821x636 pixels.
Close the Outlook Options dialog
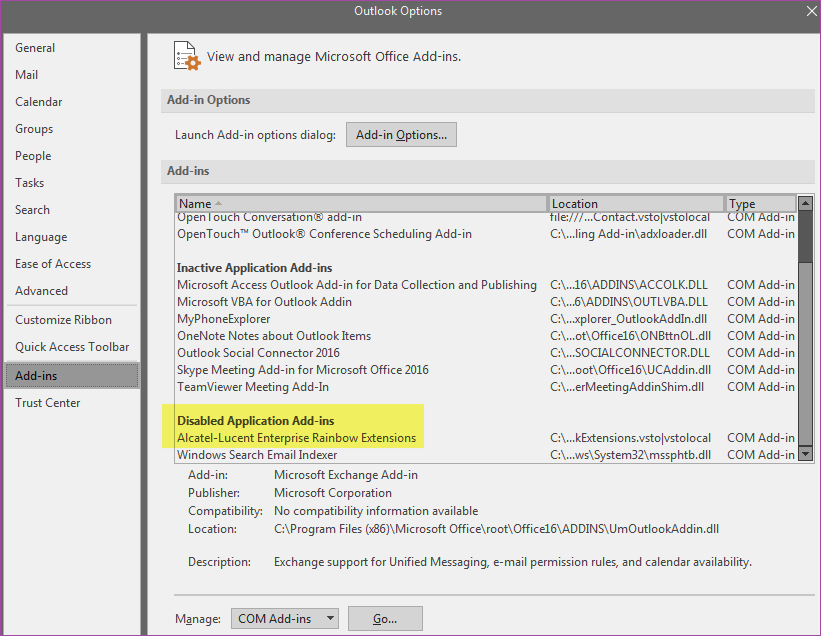click(x=811, y=11)
